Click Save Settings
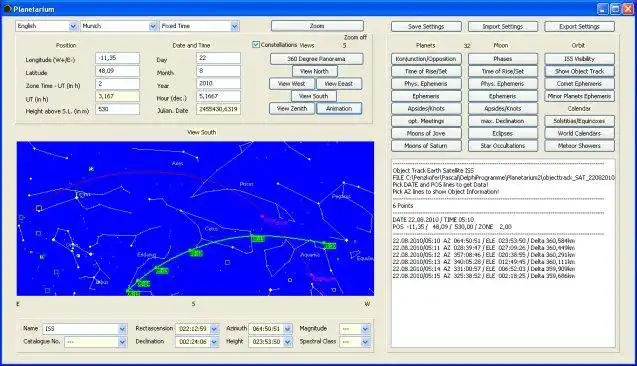Screen dimensions: 637x366 [x=426, y=26]
